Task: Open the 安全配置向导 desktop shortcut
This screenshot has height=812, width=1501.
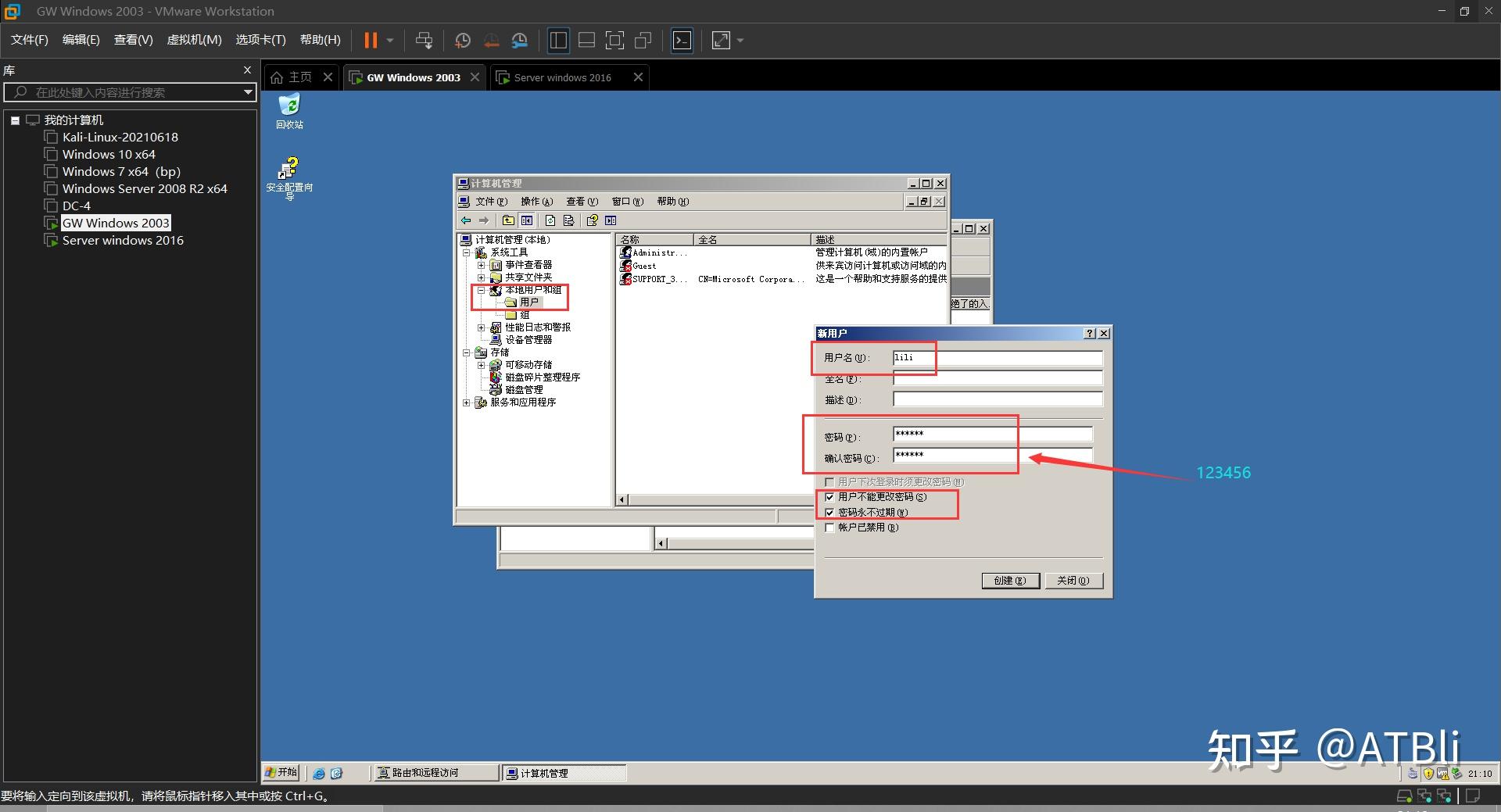Action: [x=289, y=179]
